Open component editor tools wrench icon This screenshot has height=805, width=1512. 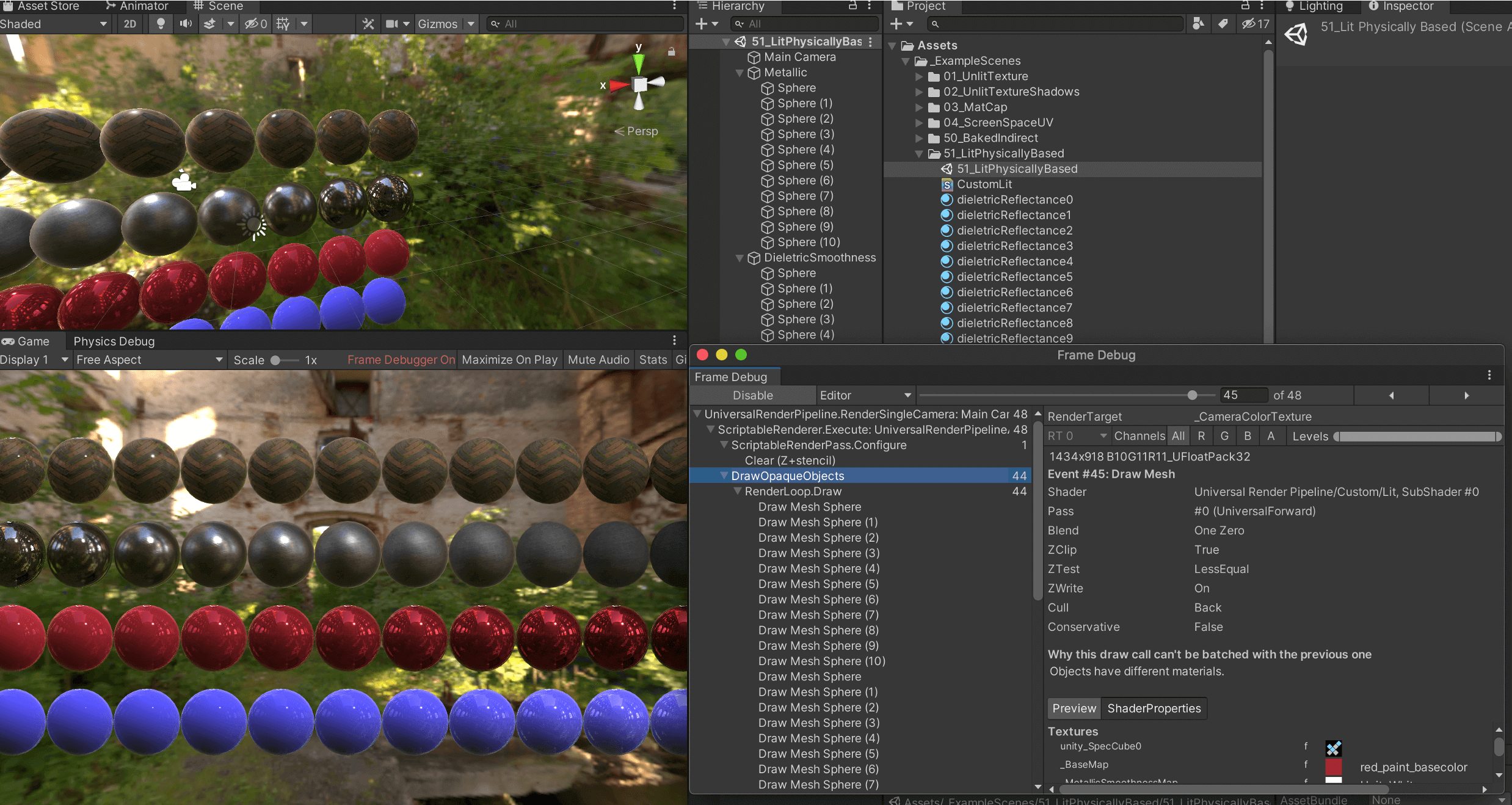[x=368, y=24]
